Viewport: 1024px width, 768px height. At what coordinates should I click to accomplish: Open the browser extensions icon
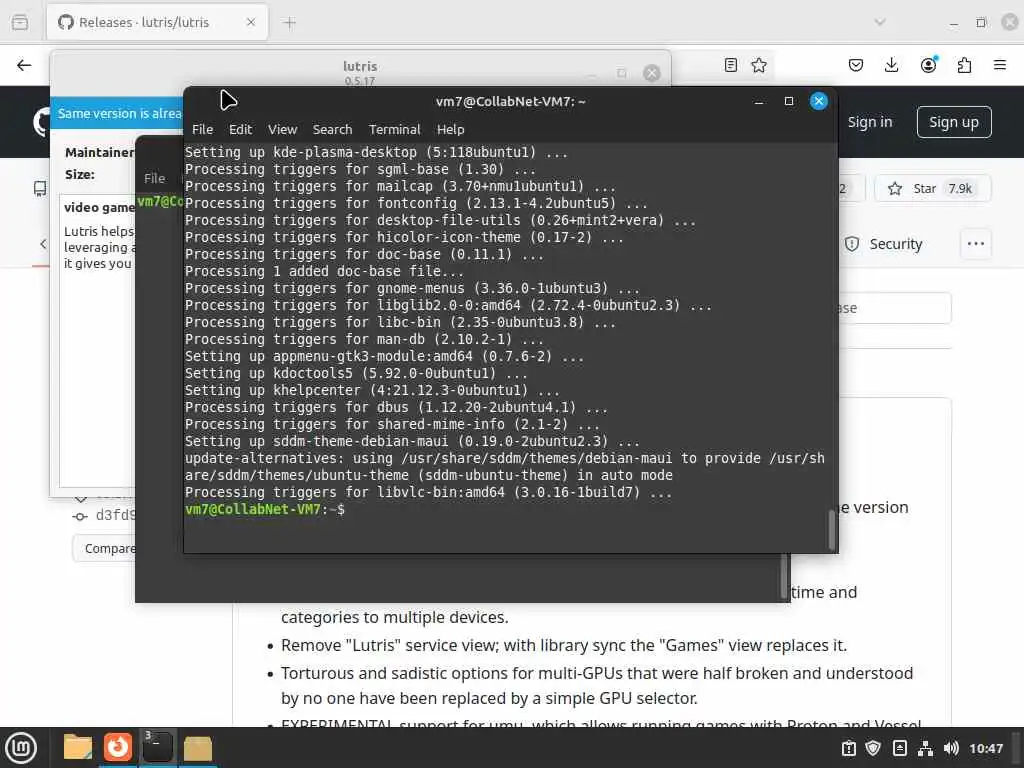tap(964, 65)
